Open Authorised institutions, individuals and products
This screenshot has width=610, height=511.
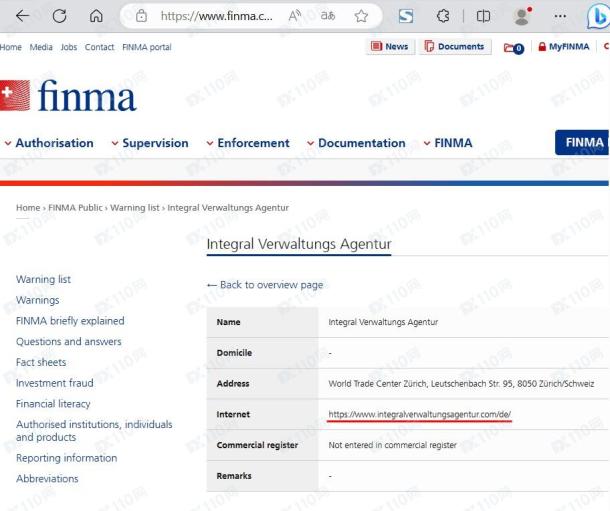coord(94,430)
